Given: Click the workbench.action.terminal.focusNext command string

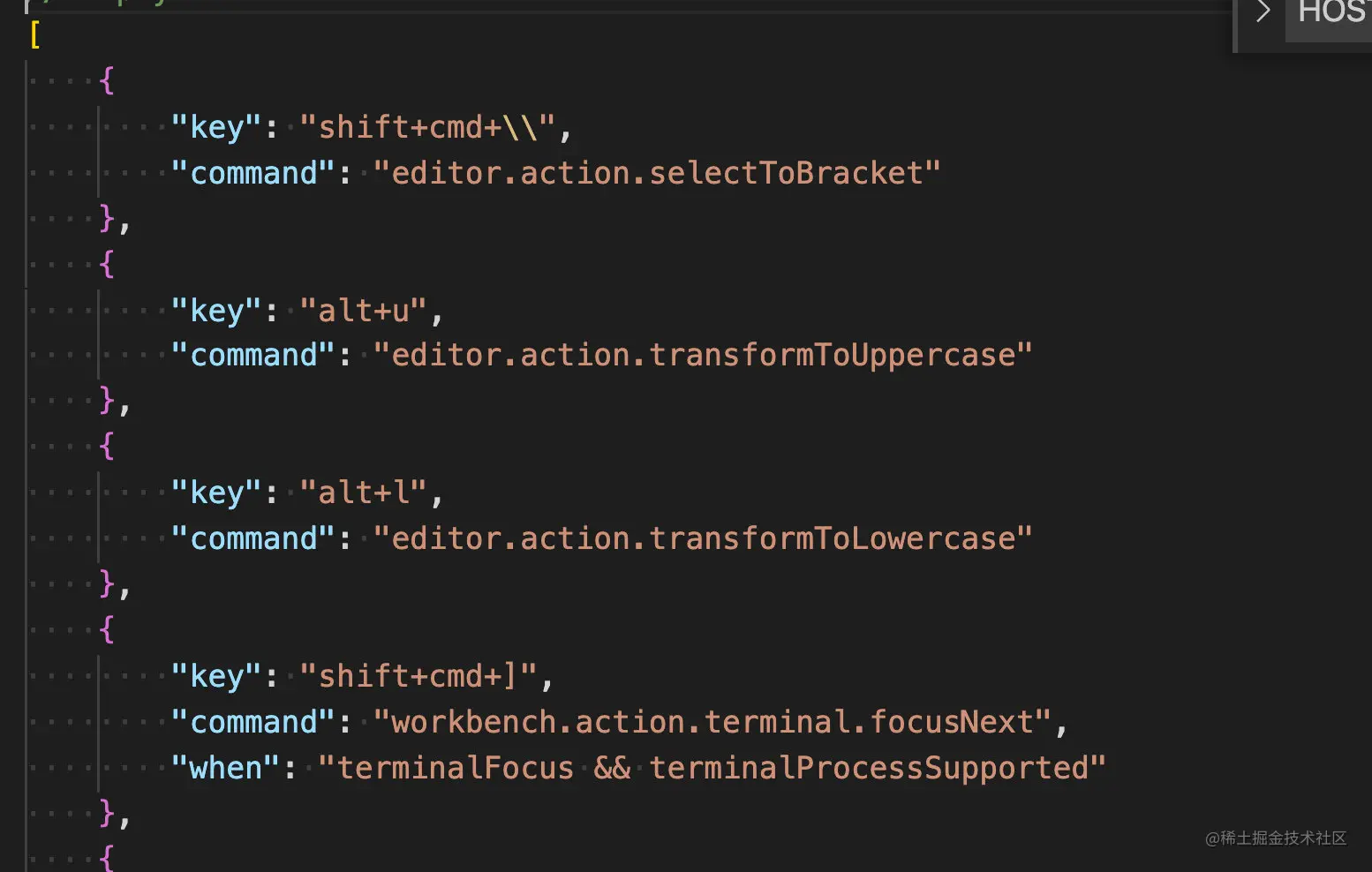Looking at the screenshot, I should point(712,722).
